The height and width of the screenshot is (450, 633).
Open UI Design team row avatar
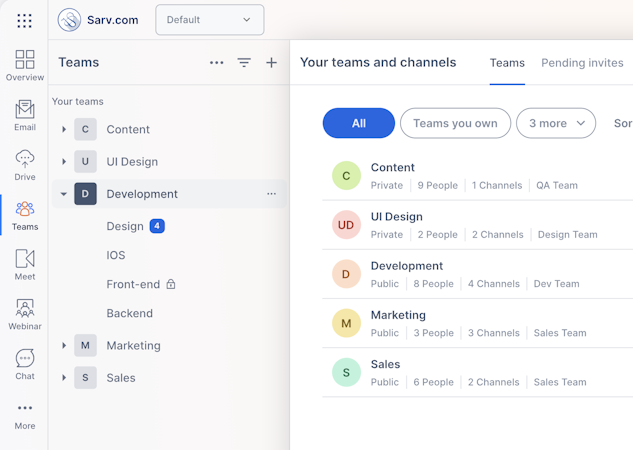click(x=346, y=225)
